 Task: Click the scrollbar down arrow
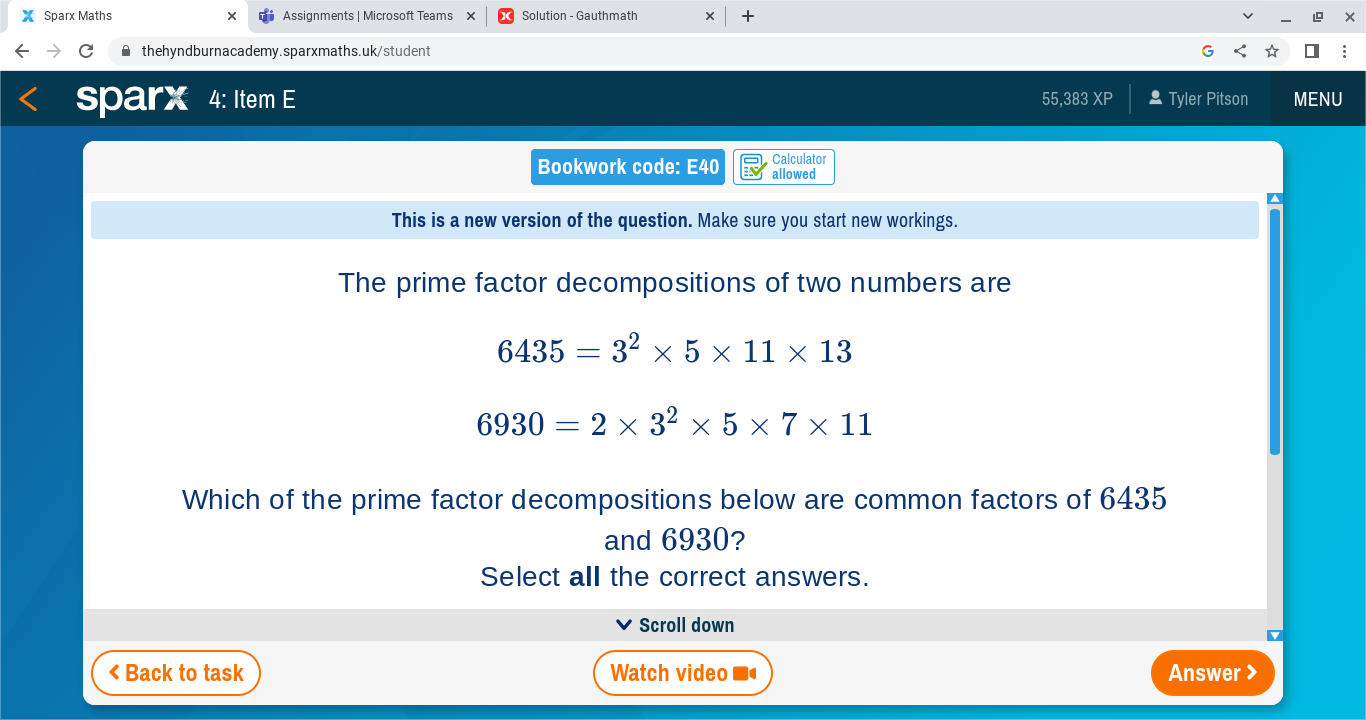click(x=1275, y=634)
